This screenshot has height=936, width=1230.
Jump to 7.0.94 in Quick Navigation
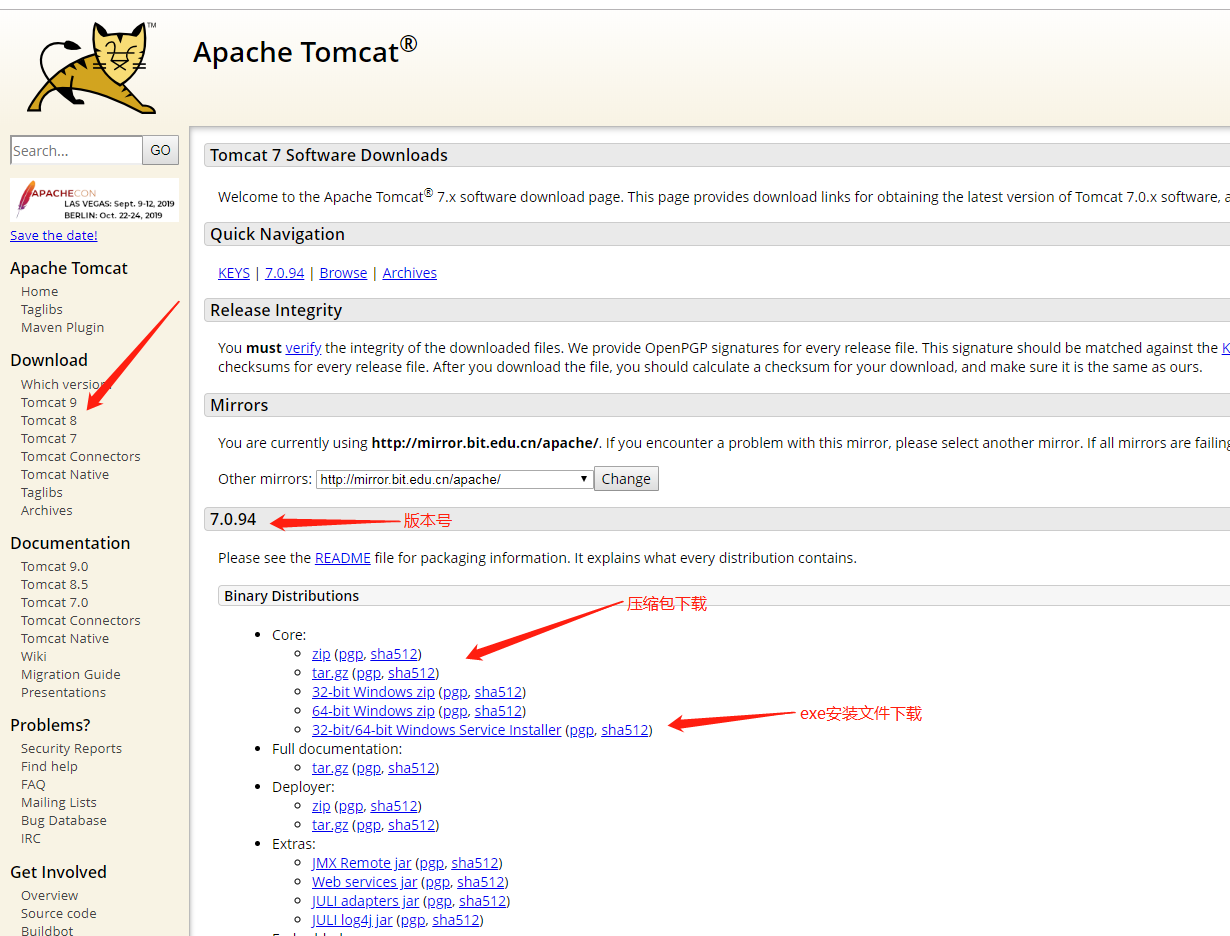click(285, 273)
